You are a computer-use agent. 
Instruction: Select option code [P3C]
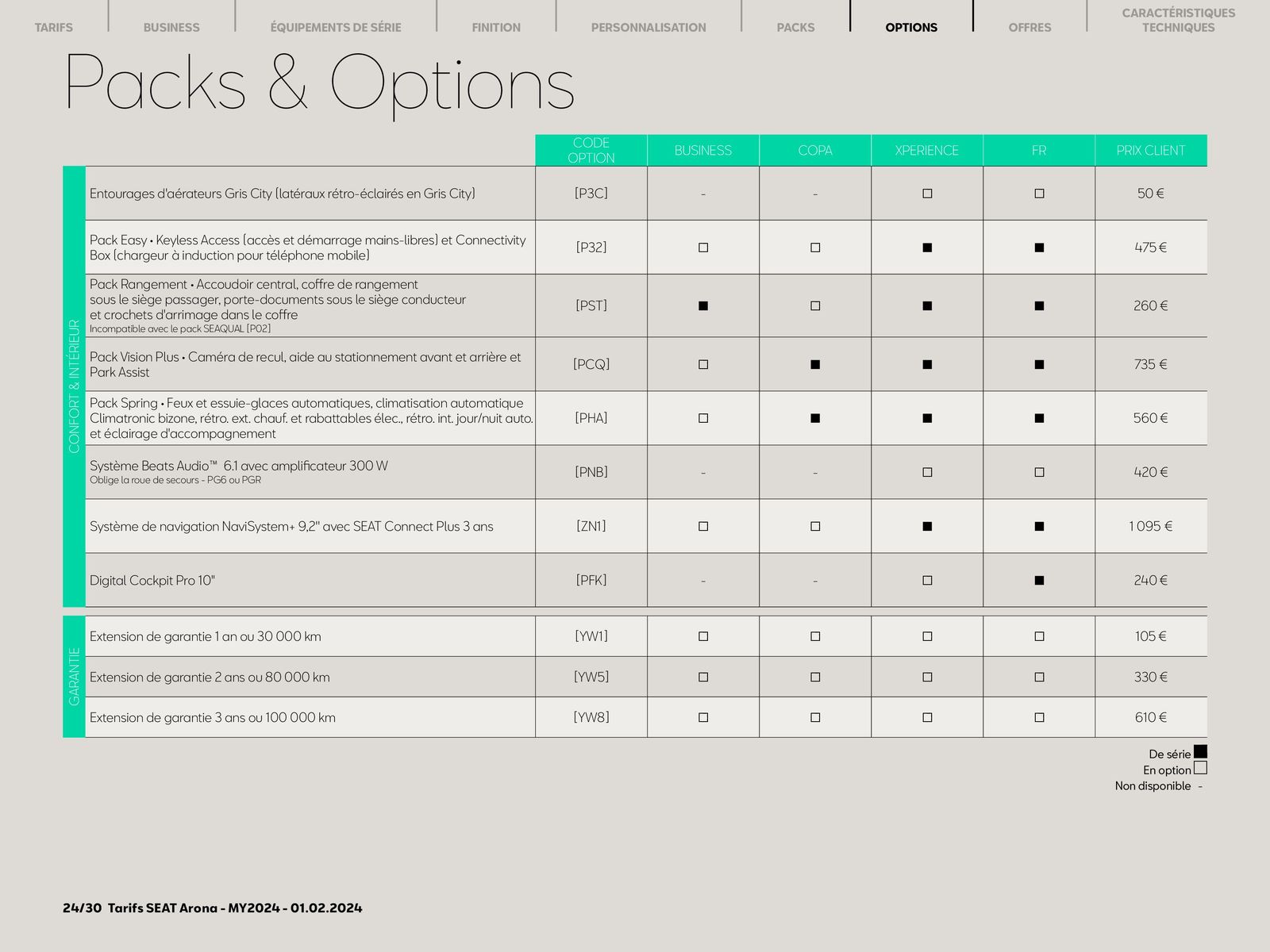(x=591, y=194)
